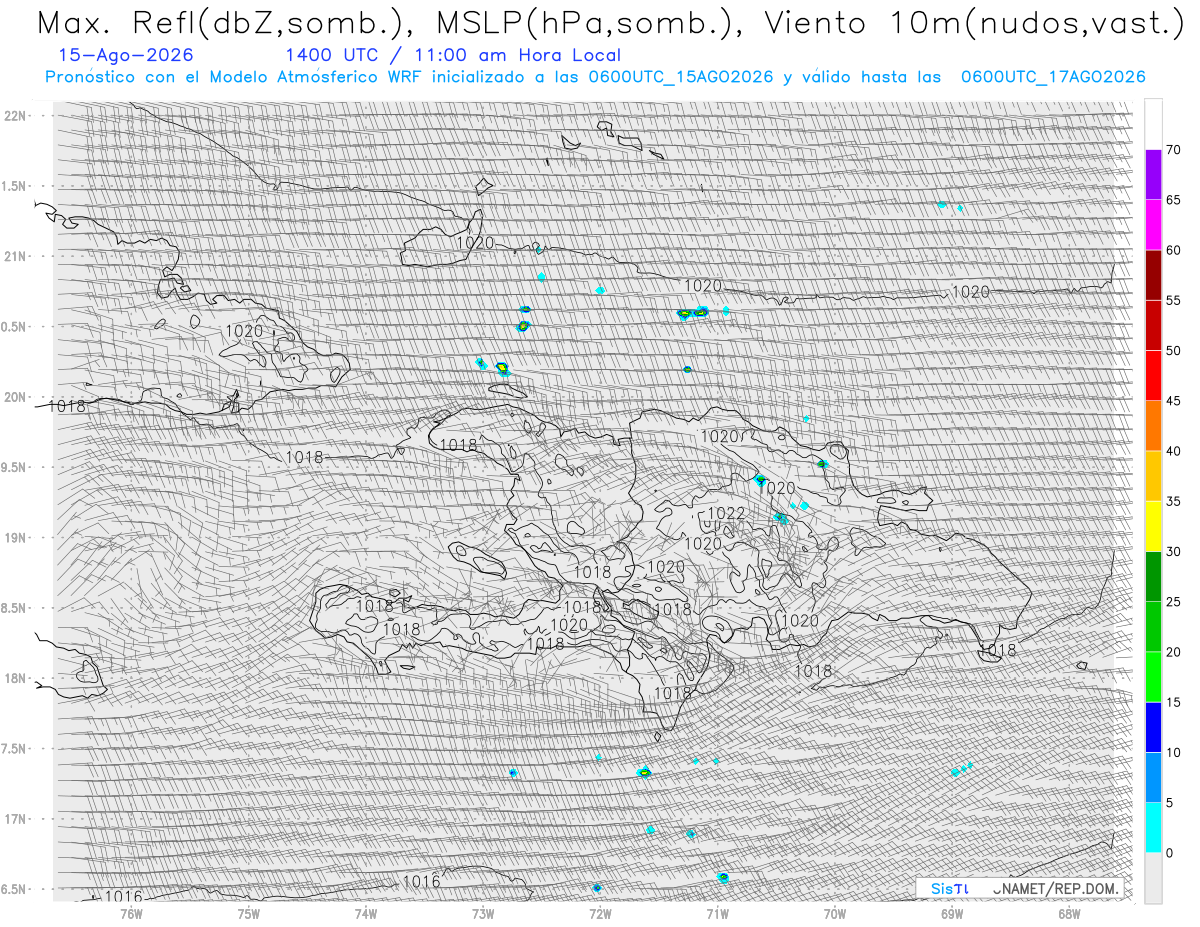Viewport: 1200px width, 927px height.
Task: Click the '73W' longitude label
Action: tap(482, 912)
